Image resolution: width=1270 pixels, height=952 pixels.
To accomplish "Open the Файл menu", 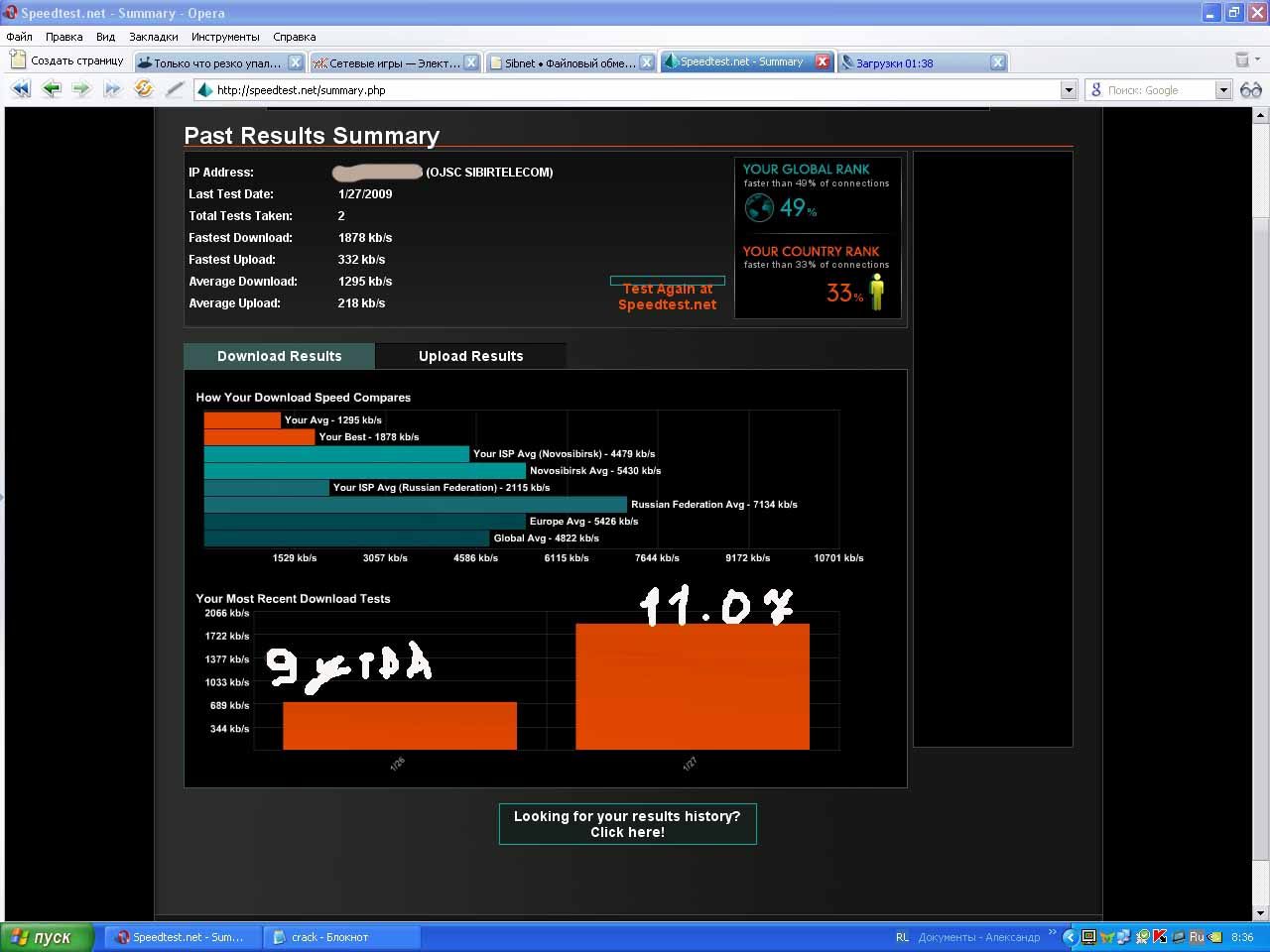I will tap(19, 37).
